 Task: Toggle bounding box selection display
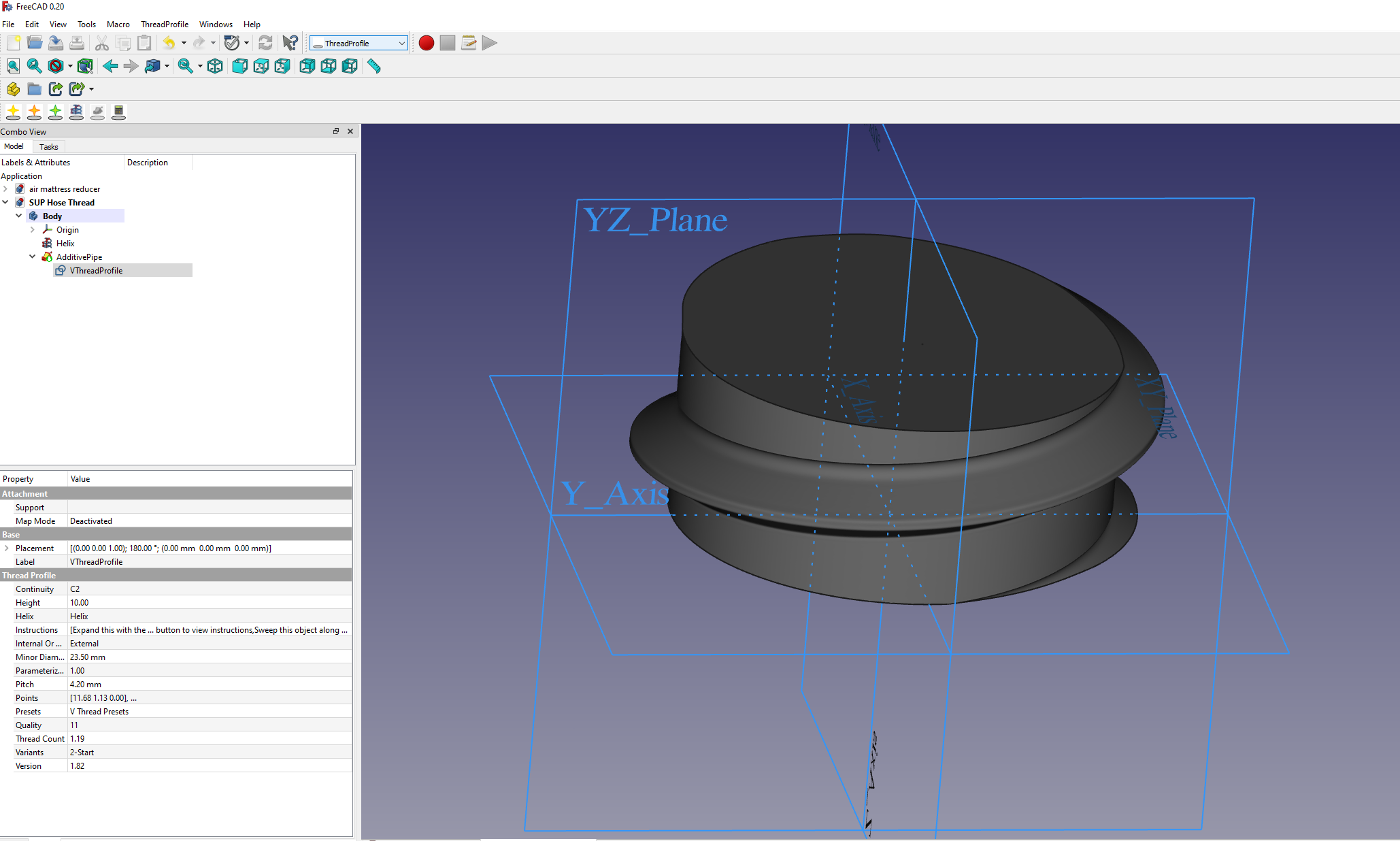pos(85,66)
